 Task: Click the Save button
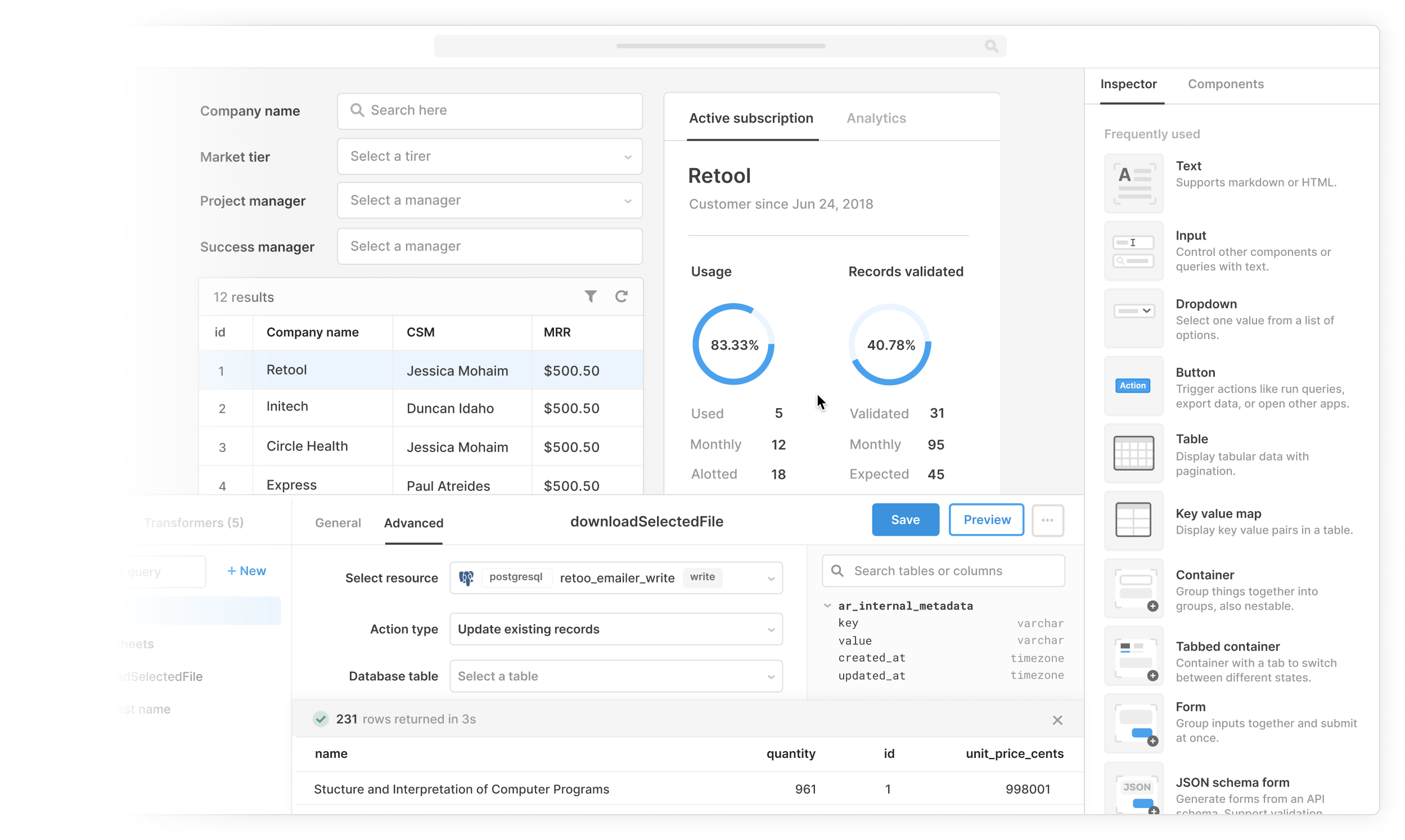[906, 519]
